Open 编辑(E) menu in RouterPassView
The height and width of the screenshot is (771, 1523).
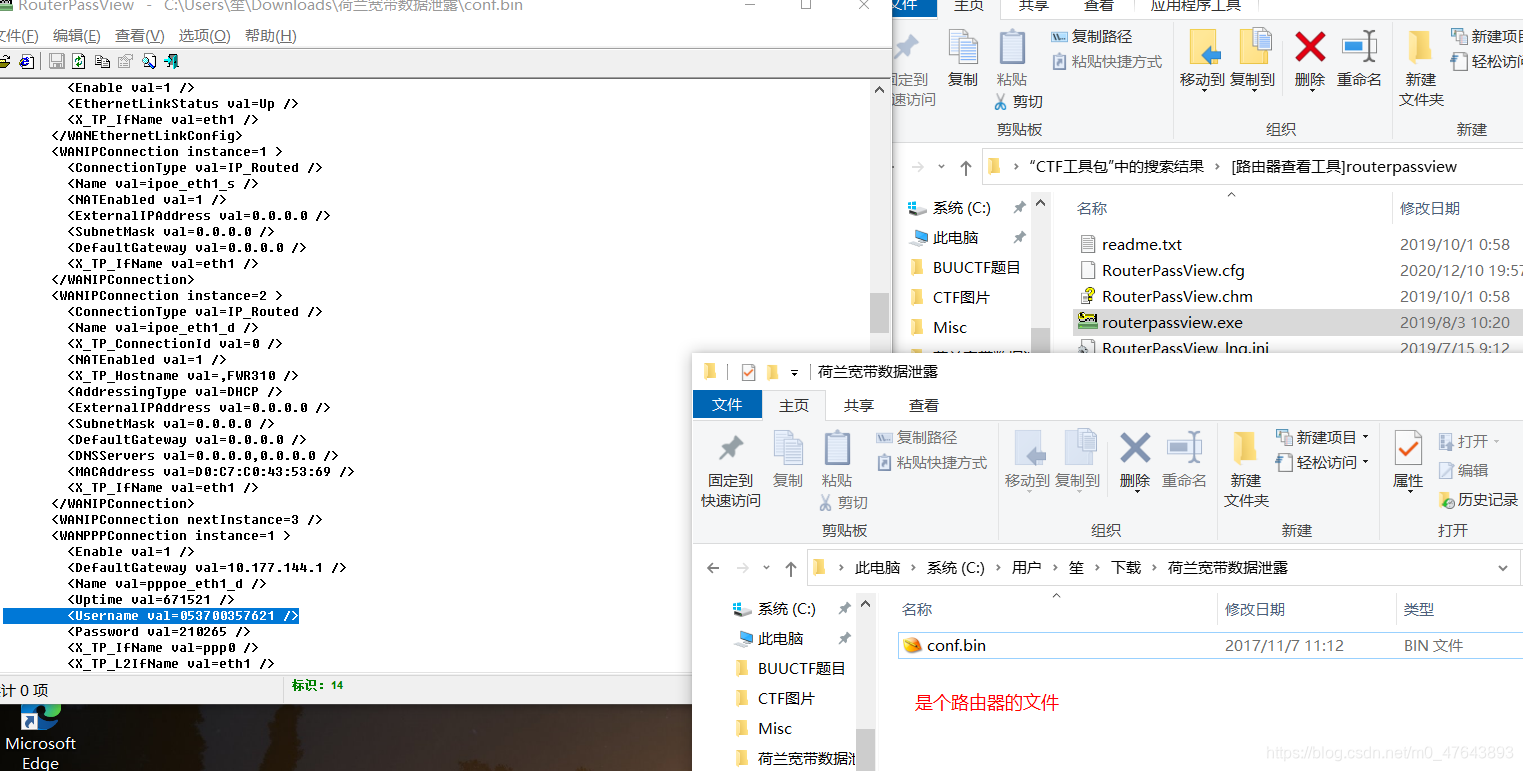pos(76,36)
